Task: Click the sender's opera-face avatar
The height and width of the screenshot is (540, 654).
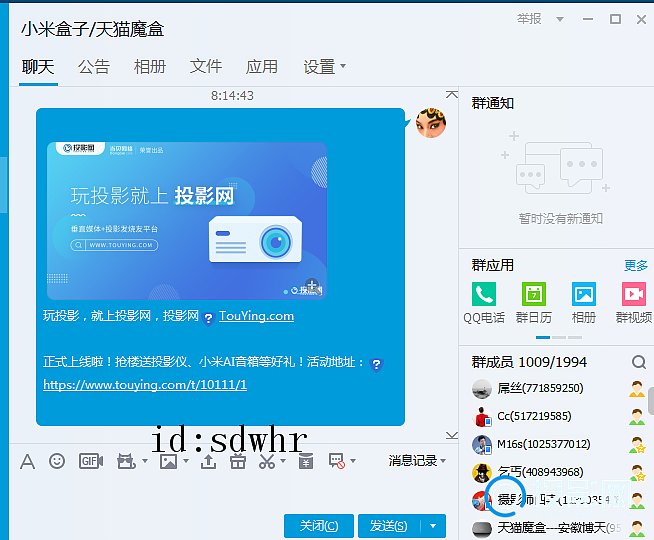Action: point(431,123)
